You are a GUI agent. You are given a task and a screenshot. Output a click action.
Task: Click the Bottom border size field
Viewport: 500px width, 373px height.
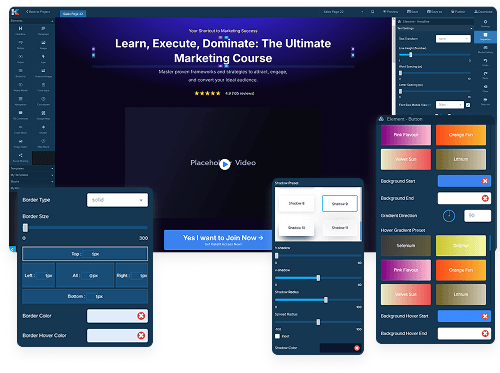coord(85,296)
